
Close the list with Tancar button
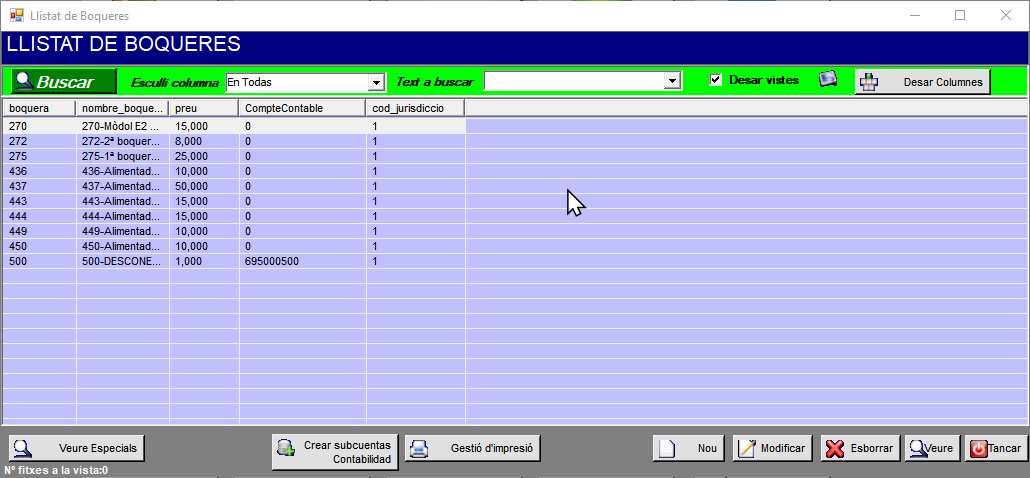pos(994,449)
